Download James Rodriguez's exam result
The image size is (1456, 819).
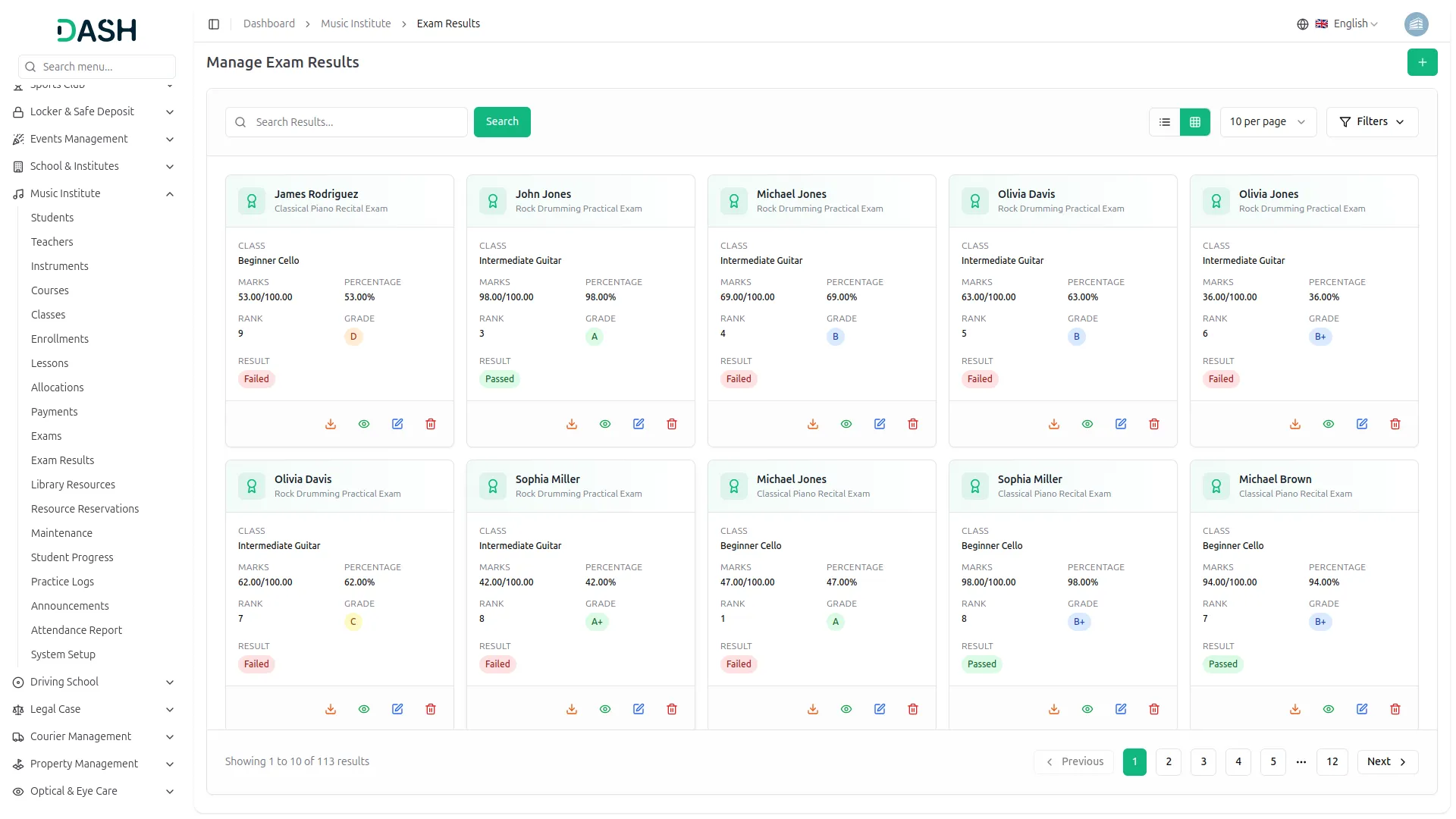(x=331, y=424)
